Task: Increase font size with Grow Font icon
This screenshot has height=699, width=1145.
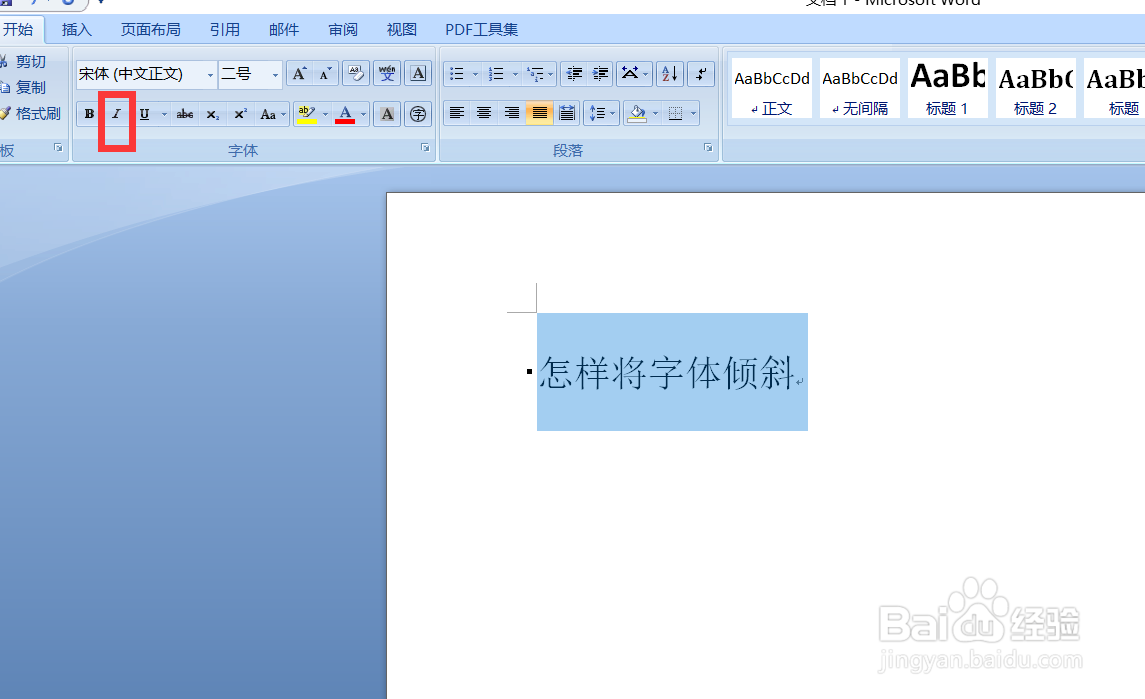Action: point(298,73)
